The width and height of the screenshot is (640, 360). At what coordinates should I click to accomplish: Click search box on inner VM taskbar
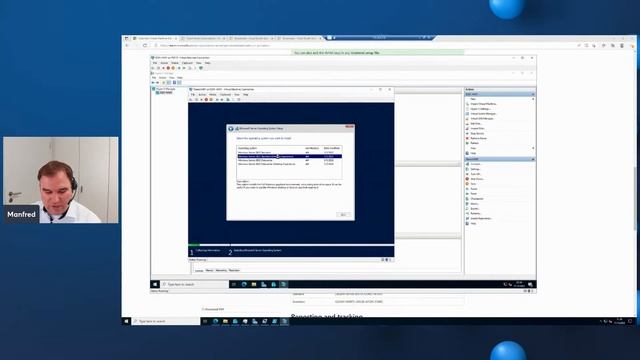(194, 284)
